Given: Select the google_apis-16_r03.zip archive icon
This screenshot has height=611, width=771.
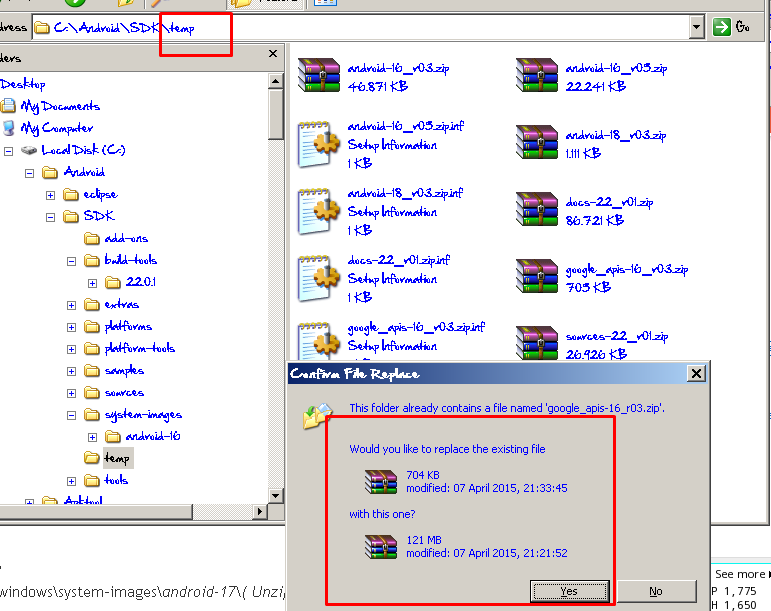Looking at the screenshot, I should 536,276.
